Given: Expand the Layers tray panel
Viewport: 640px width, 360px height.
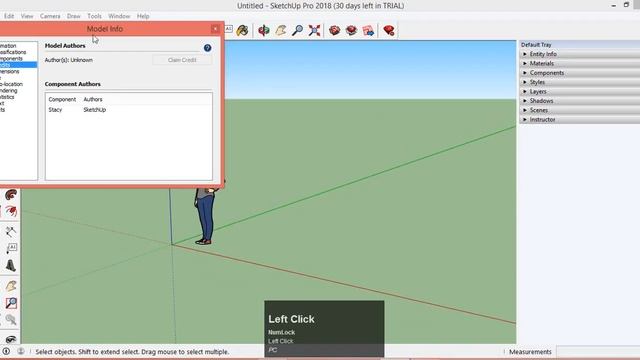Looking at the screenshot, I should coord(579,91).
